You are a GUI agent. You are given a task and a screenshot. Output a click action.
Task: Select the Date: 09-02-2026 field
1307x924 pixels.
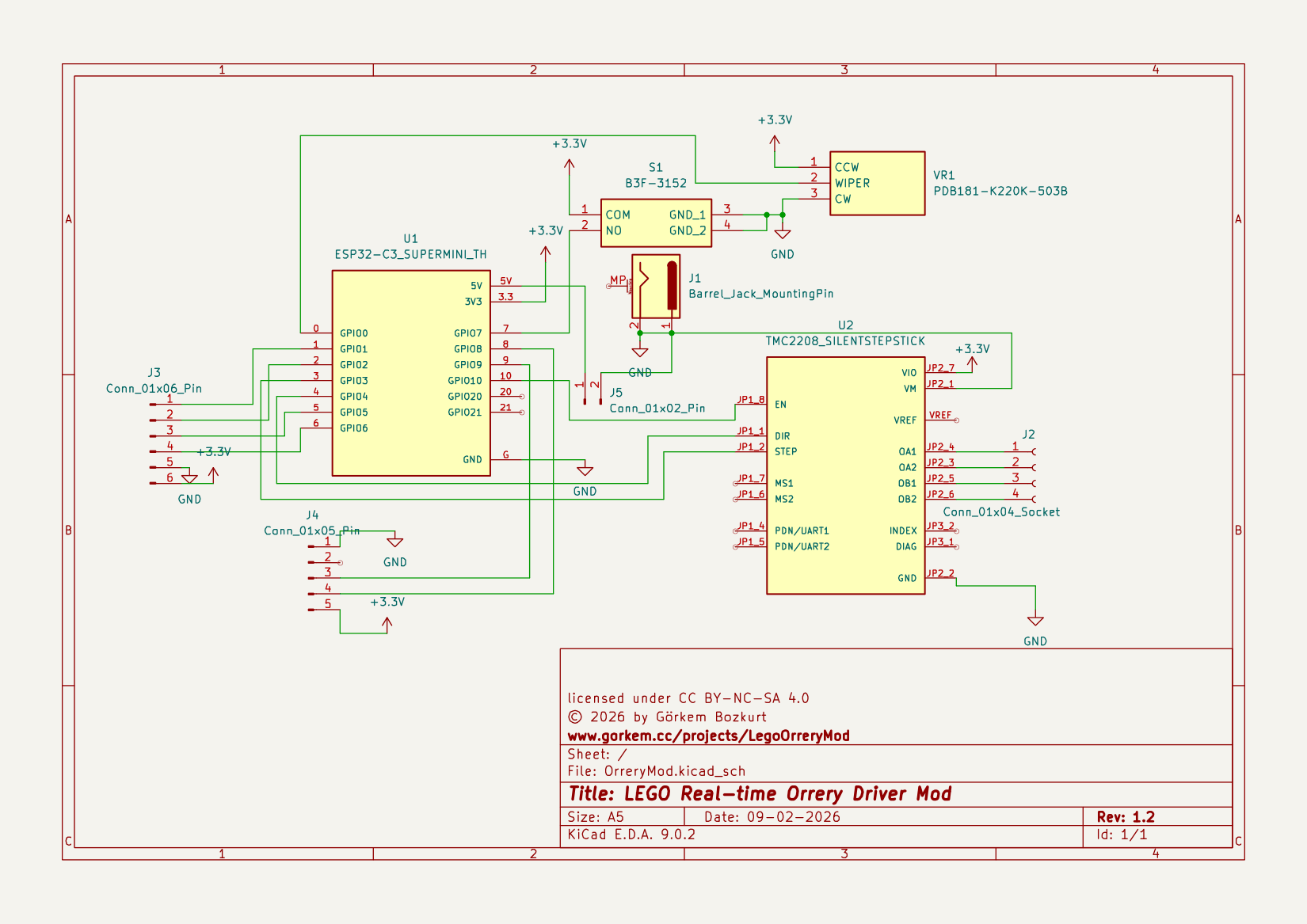[772, 817]
